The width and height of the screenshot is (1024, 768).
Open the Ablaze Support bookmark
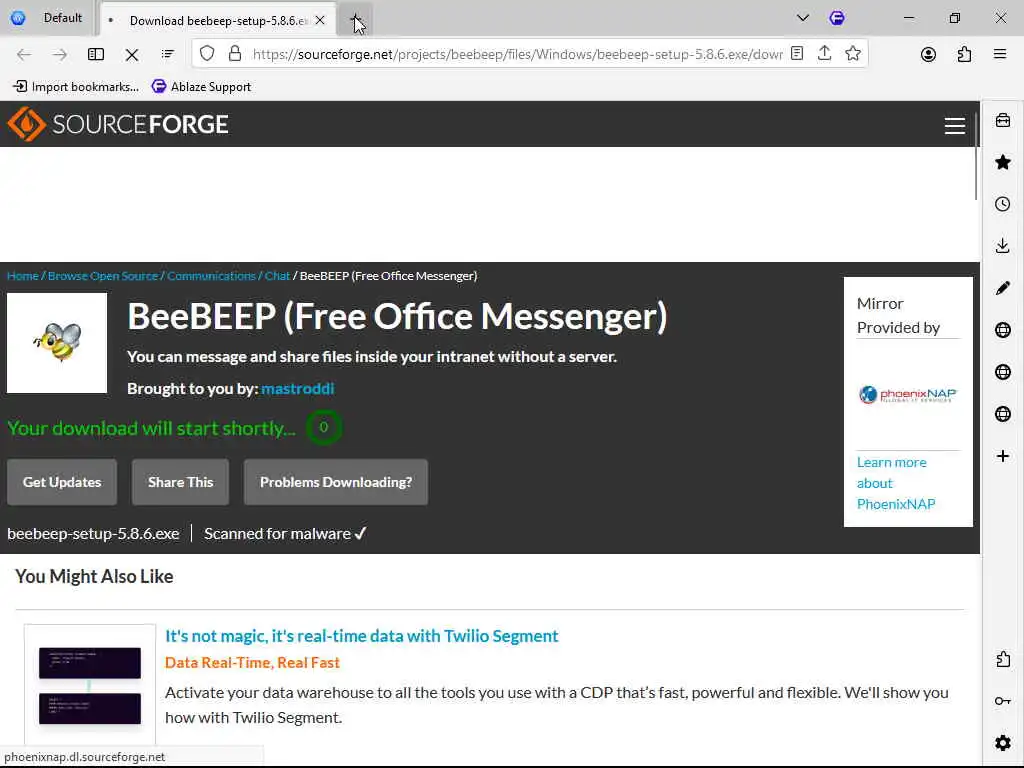tap(201, 87)
